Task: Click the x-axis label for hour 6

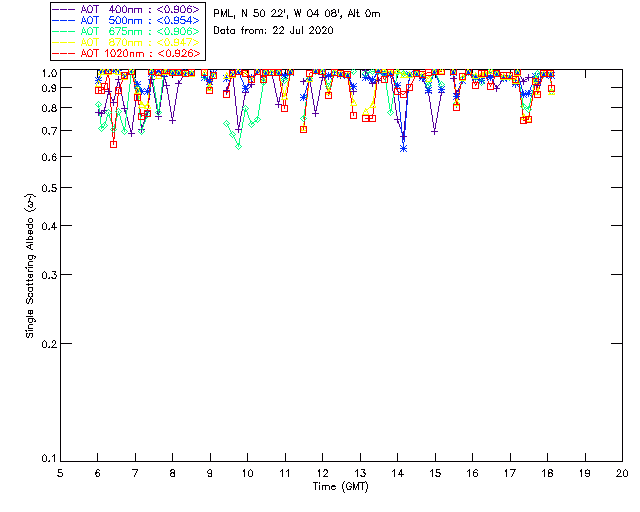Action: tap(98, 473)
